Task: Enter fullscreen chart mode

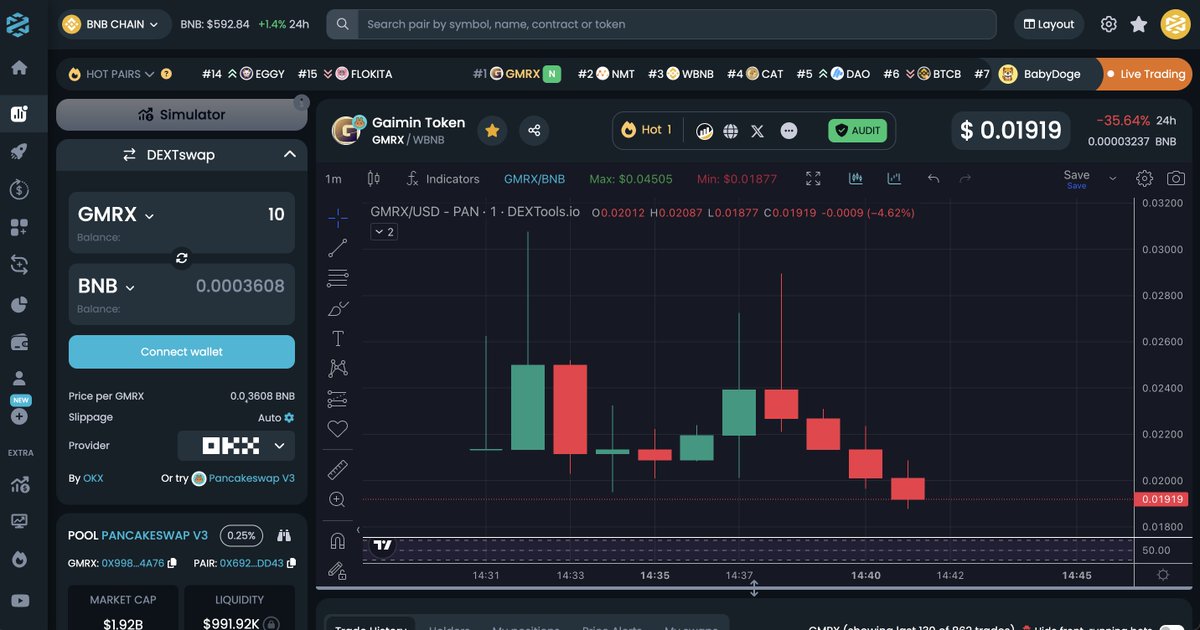Action: 813,178
